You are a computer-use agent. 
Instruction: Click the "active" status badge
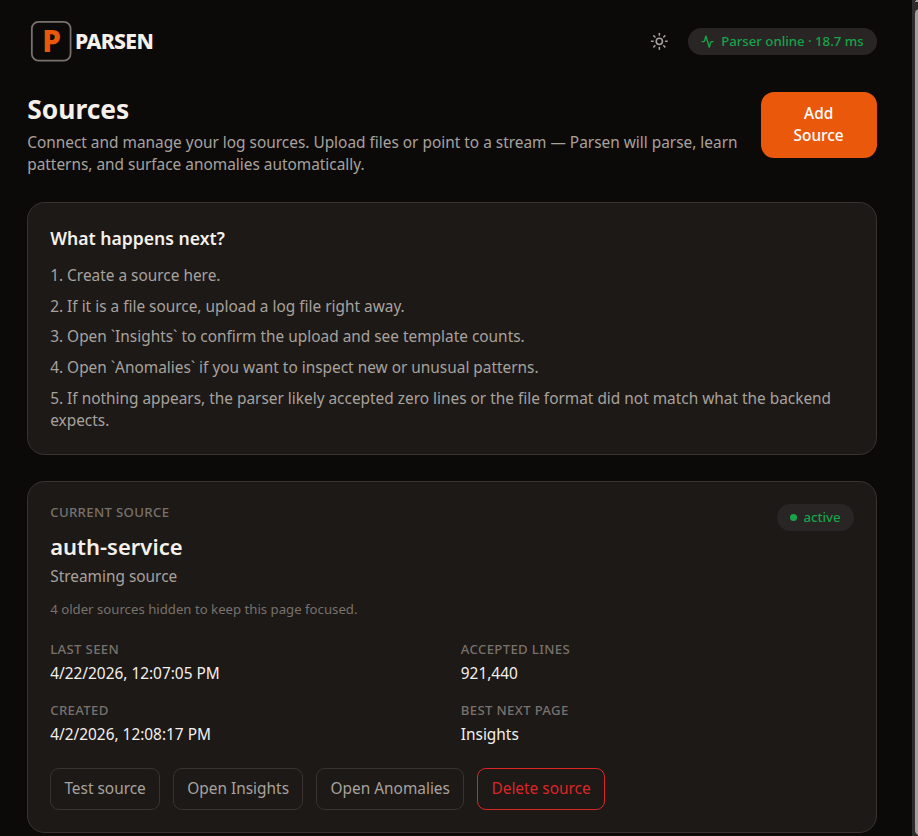point(815,517)
